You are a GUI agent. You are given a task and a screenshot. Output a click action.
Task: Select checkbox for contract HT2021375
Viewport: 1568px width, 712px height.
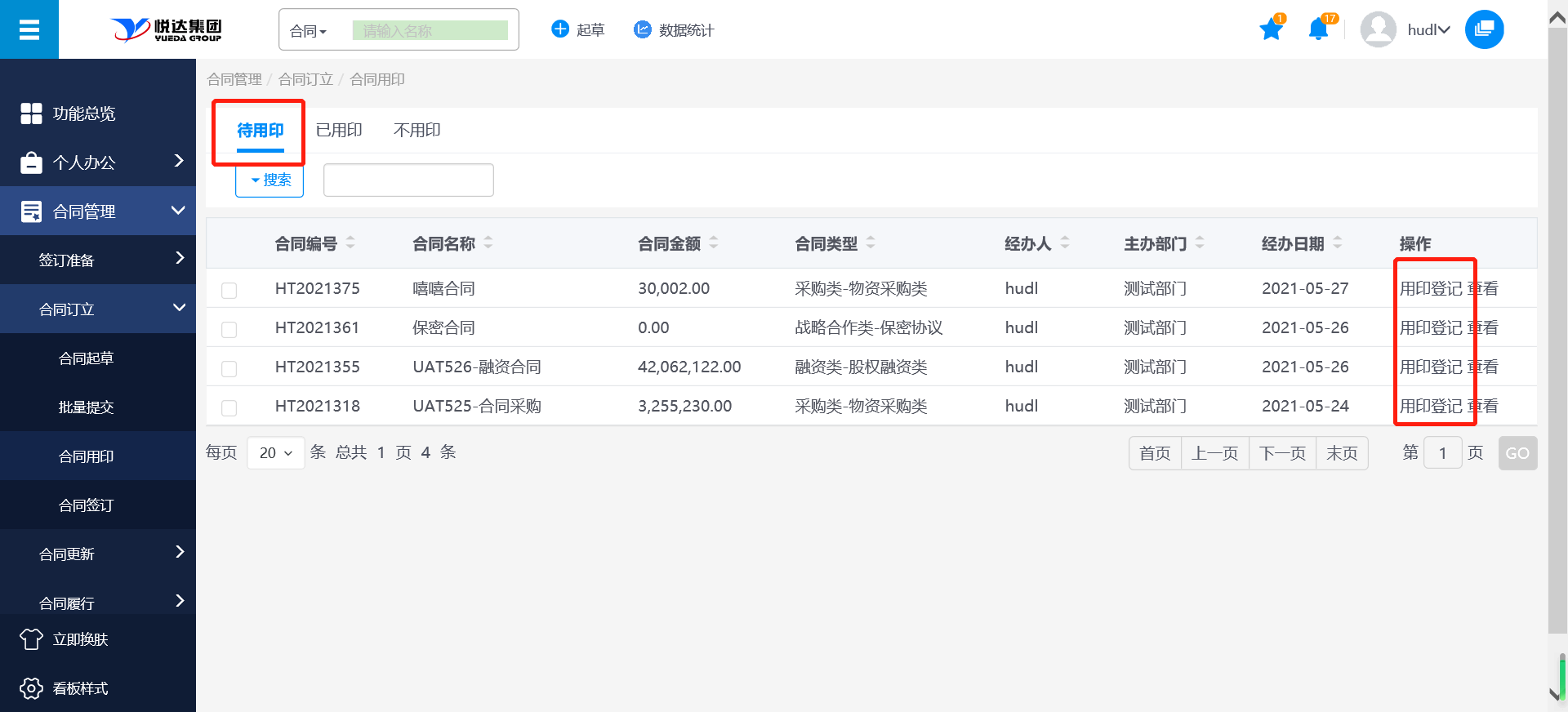(x=229, y=290)
